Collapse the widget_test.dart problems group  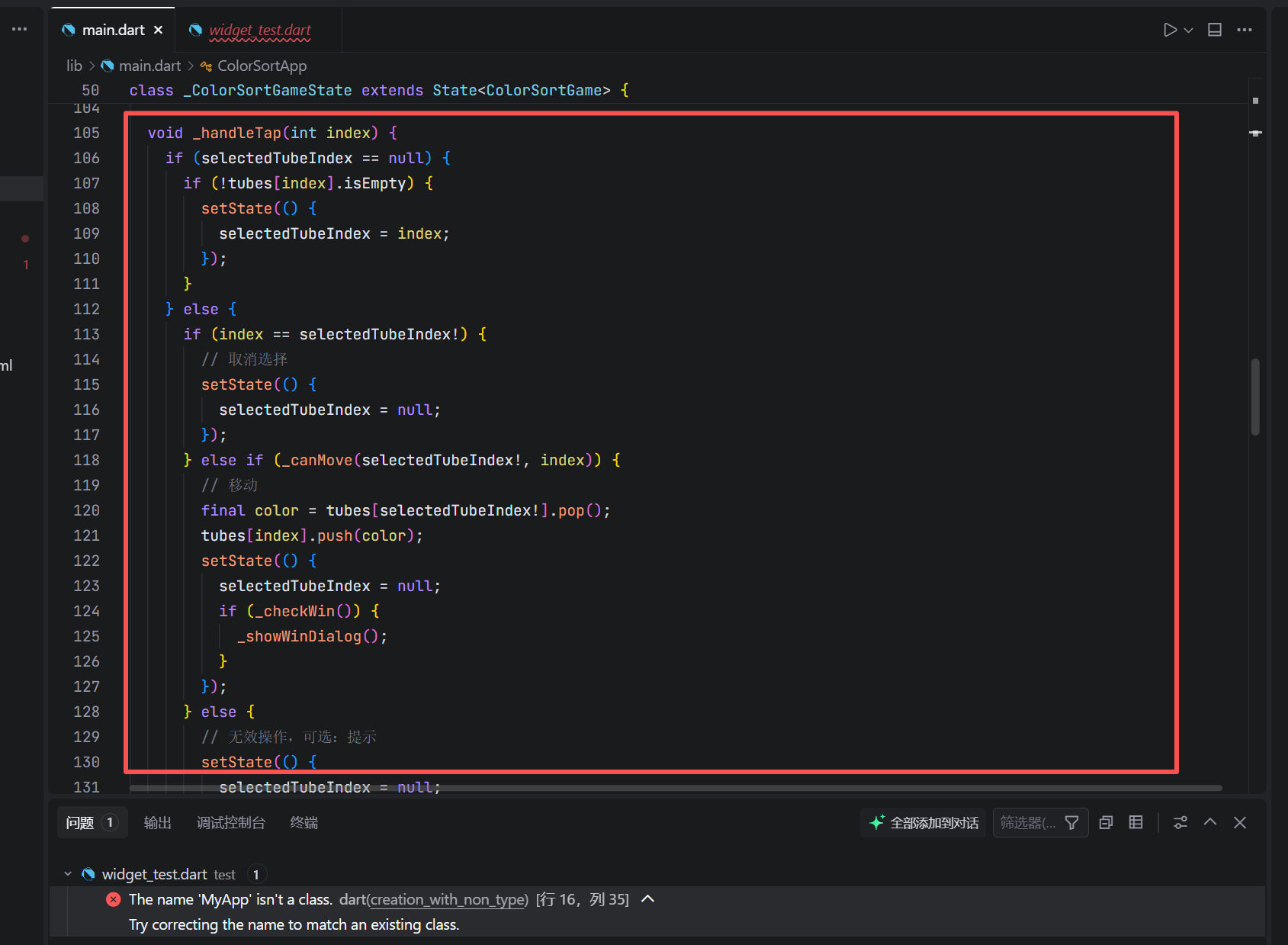[68, 874]
